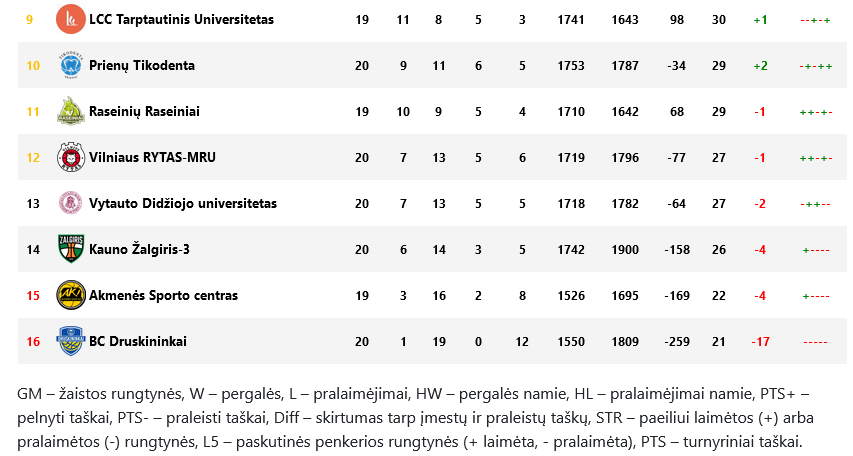Click the Vilniaus RYTAS-MRU team logo

(x=71, y=157)
